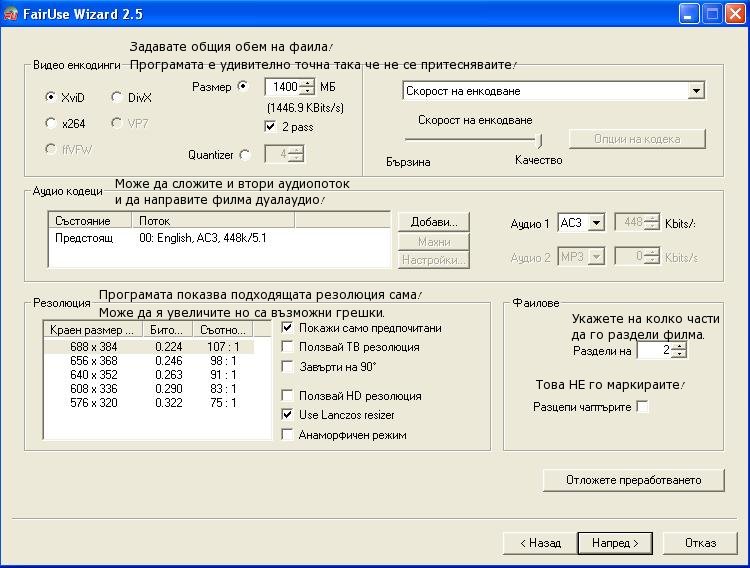This screenshot has width=750, height=568.
Task: Click the Състояние column header
Action: [90, 221]
